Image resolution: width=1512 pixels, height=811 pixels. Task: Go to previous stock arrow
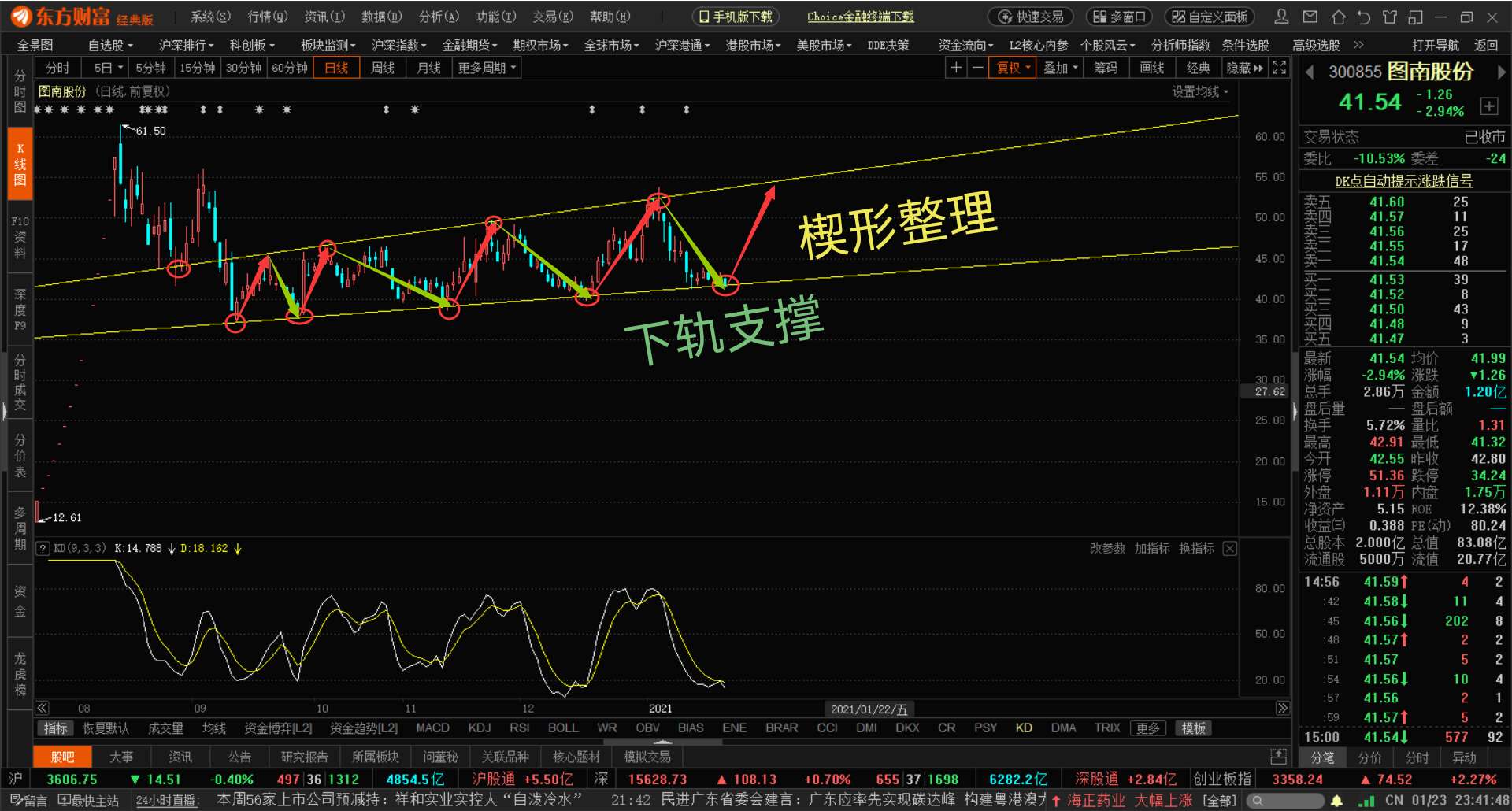pos(1310,72)
